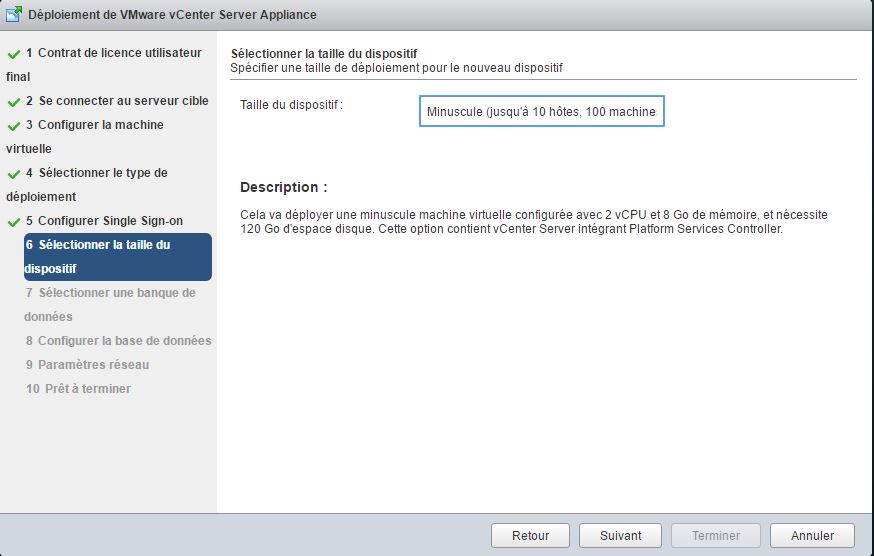Click the Retour button
Image resolution: width=874 pixels, height=556 pixels.
530,535
